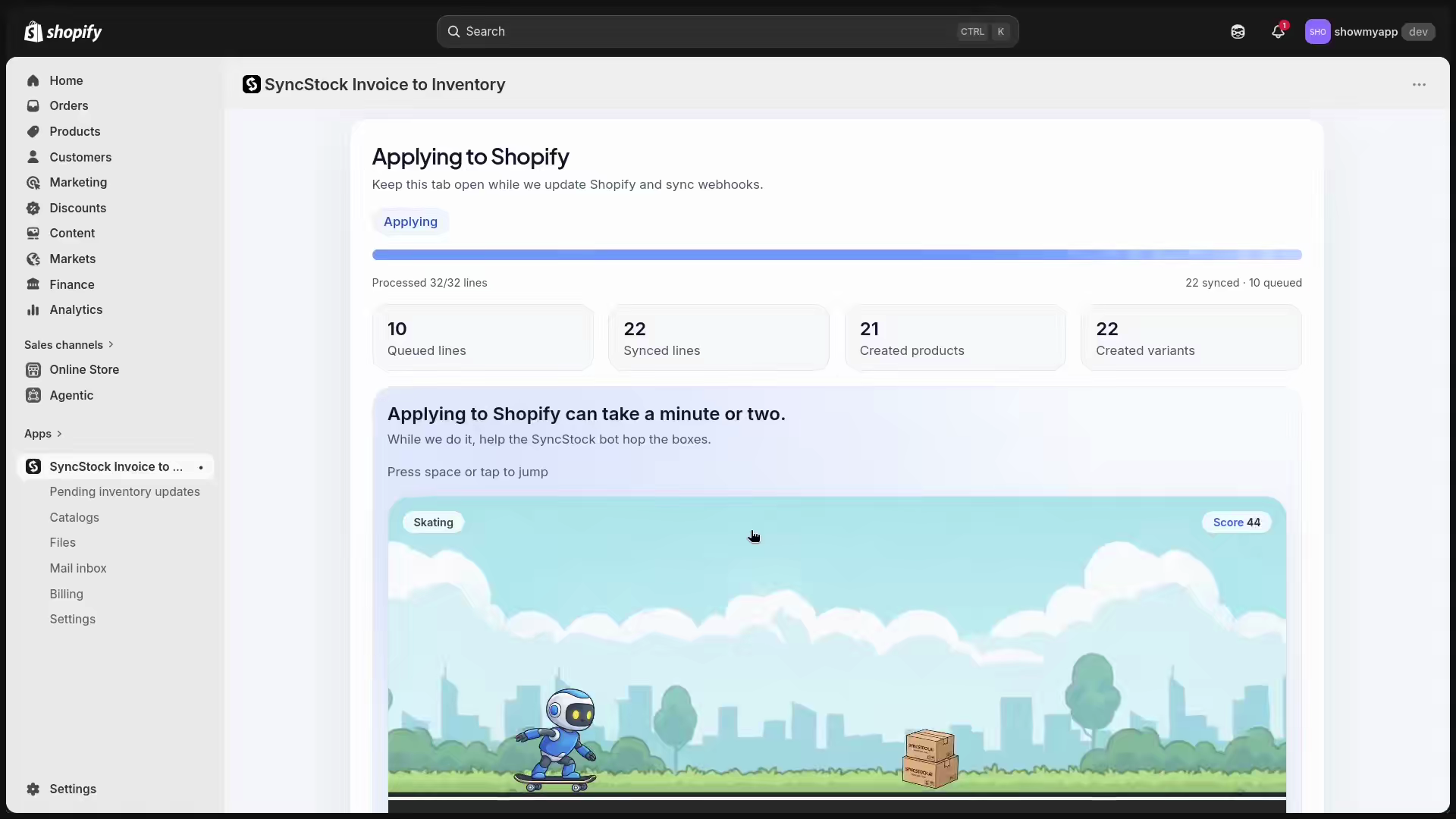Click the pin dot beside SyncStock app
Viewport: 1456px width, 819px height.
point(201,467)
